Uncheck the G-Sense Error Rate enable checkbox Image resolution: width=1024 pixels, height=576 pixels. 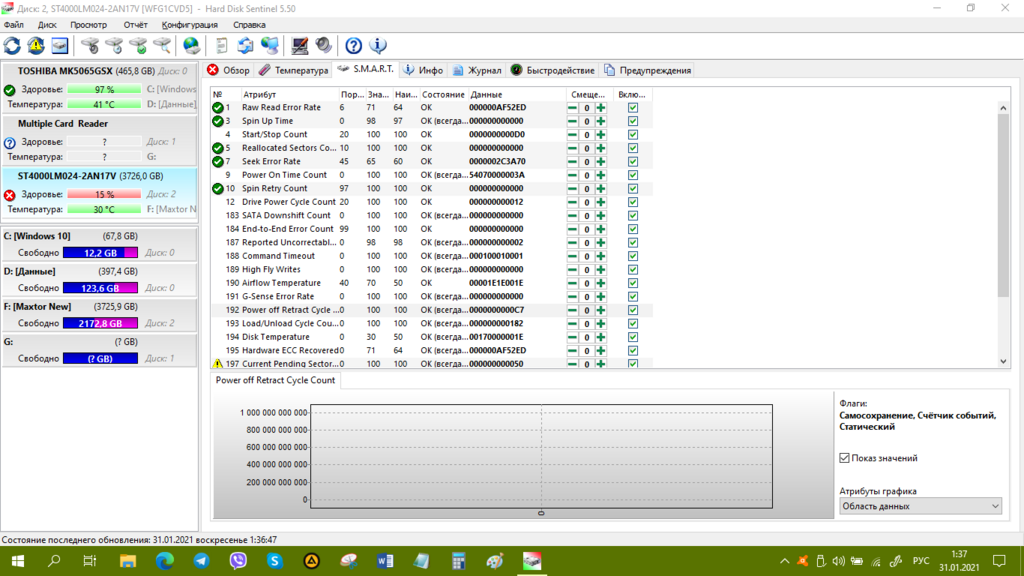633,296
